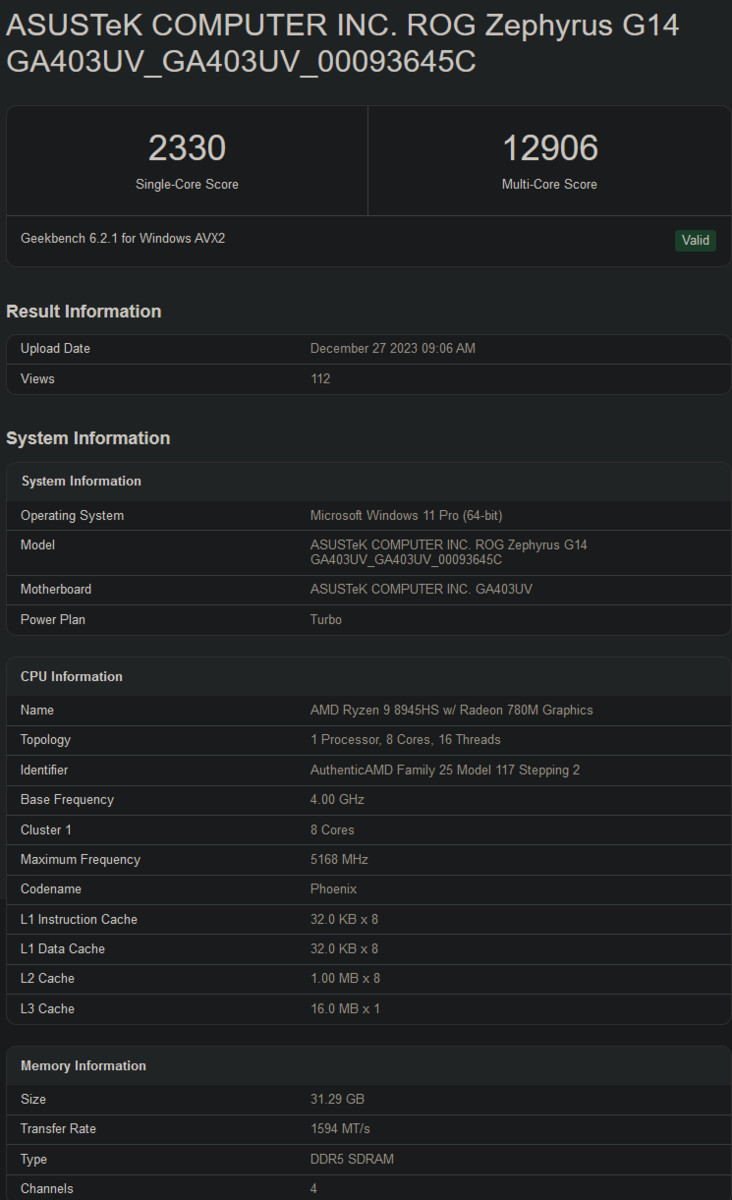Click the Multi-Core Score label
Image resolution: width=732 pixels, height=1200 pixels.
point(550,185)
